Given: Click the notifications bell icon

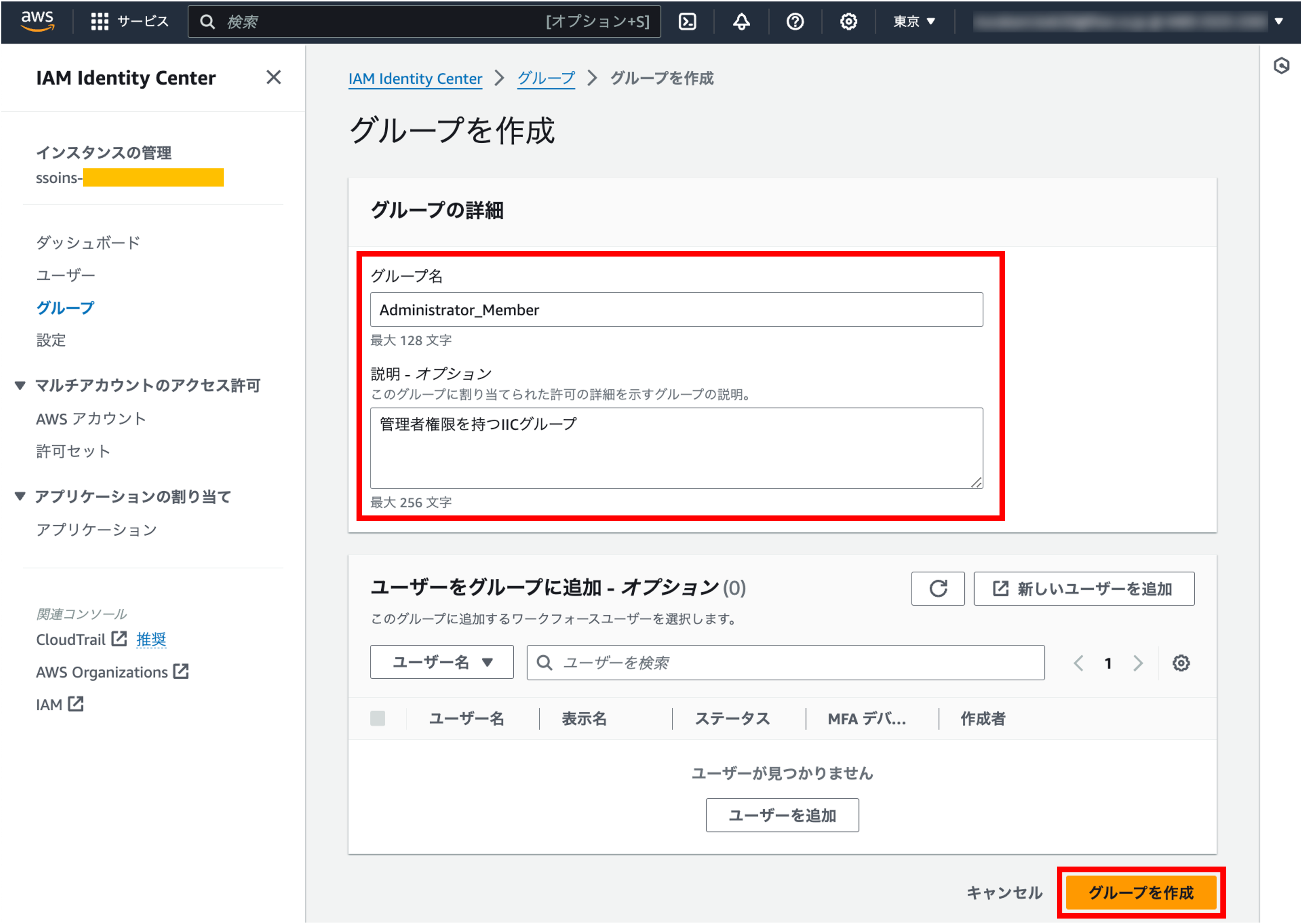Looking at the screenshot, I should click(741, 22).
